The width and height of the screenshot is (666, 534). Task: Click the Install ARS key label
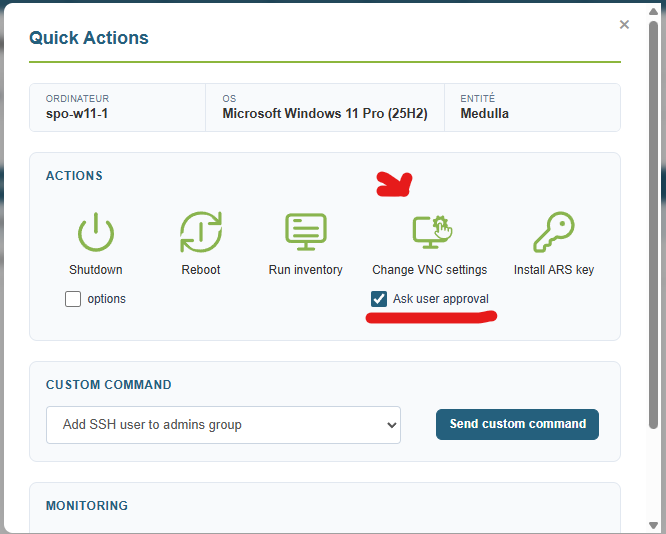(554, 270)
